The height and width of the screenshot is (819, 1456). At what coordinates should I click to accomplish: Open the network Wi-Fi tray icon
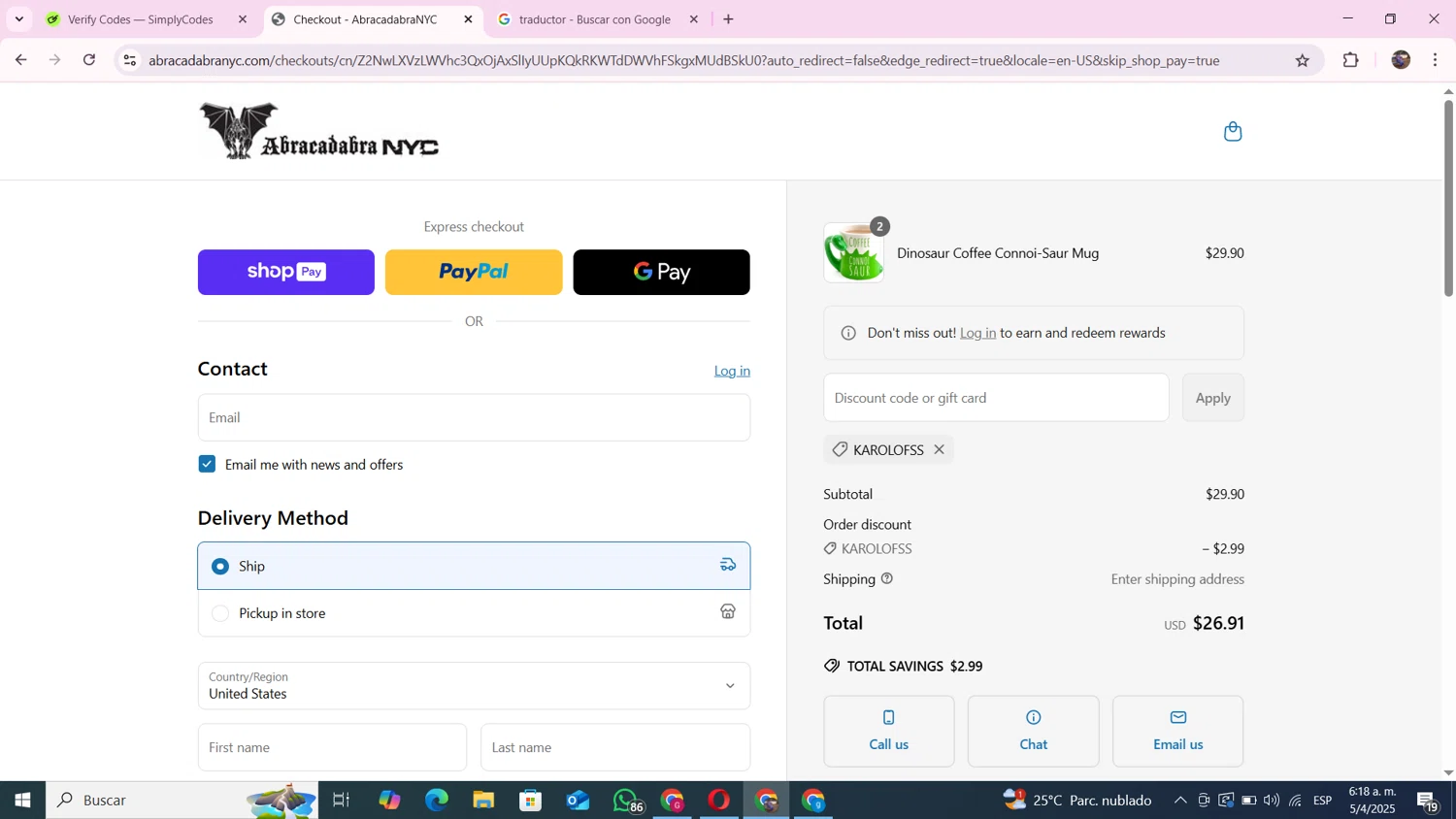coord(1296,801)
